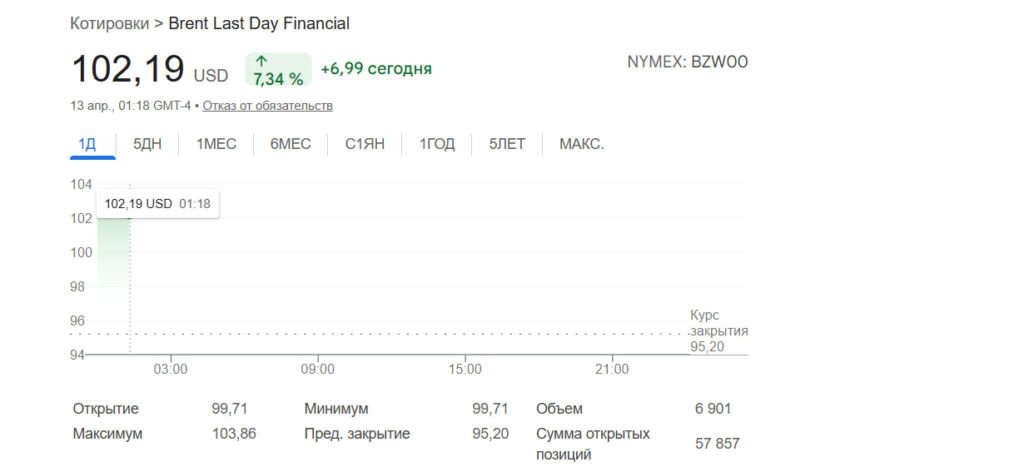Select the 1Д time range tab
The image size is (1024, 467).
[87, 144]
